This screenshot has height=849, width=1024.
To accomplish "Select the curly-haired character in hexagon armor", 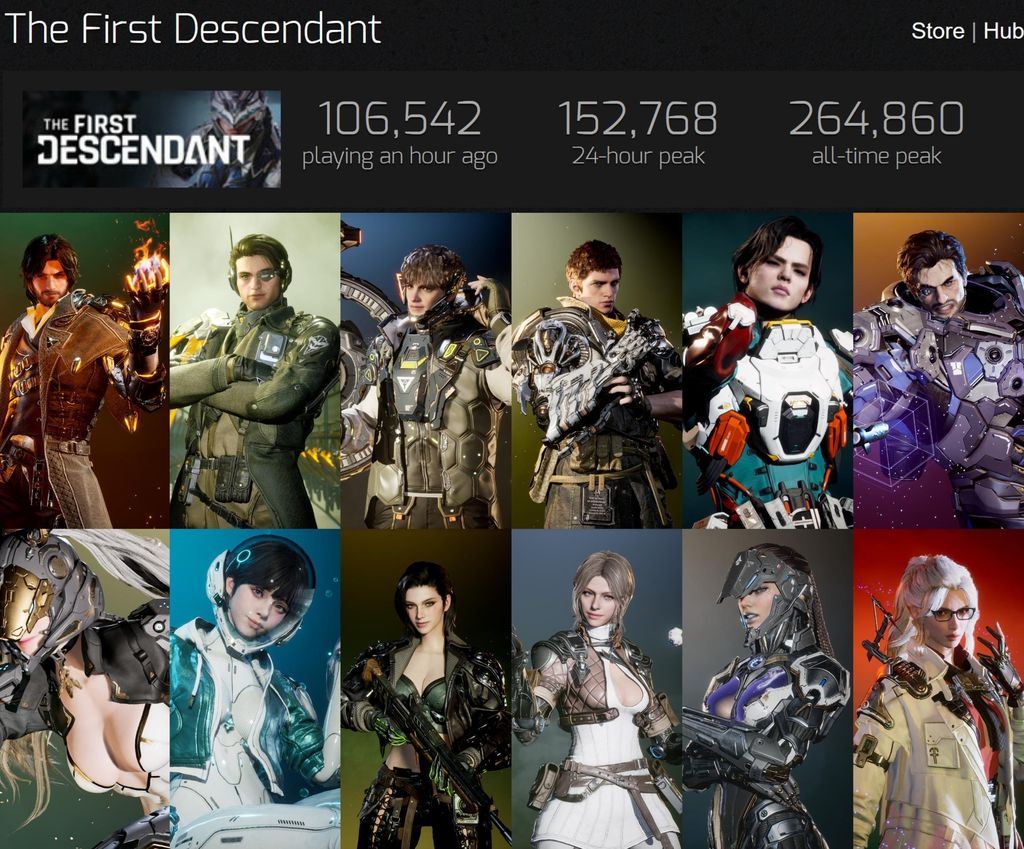I will 426,370.
